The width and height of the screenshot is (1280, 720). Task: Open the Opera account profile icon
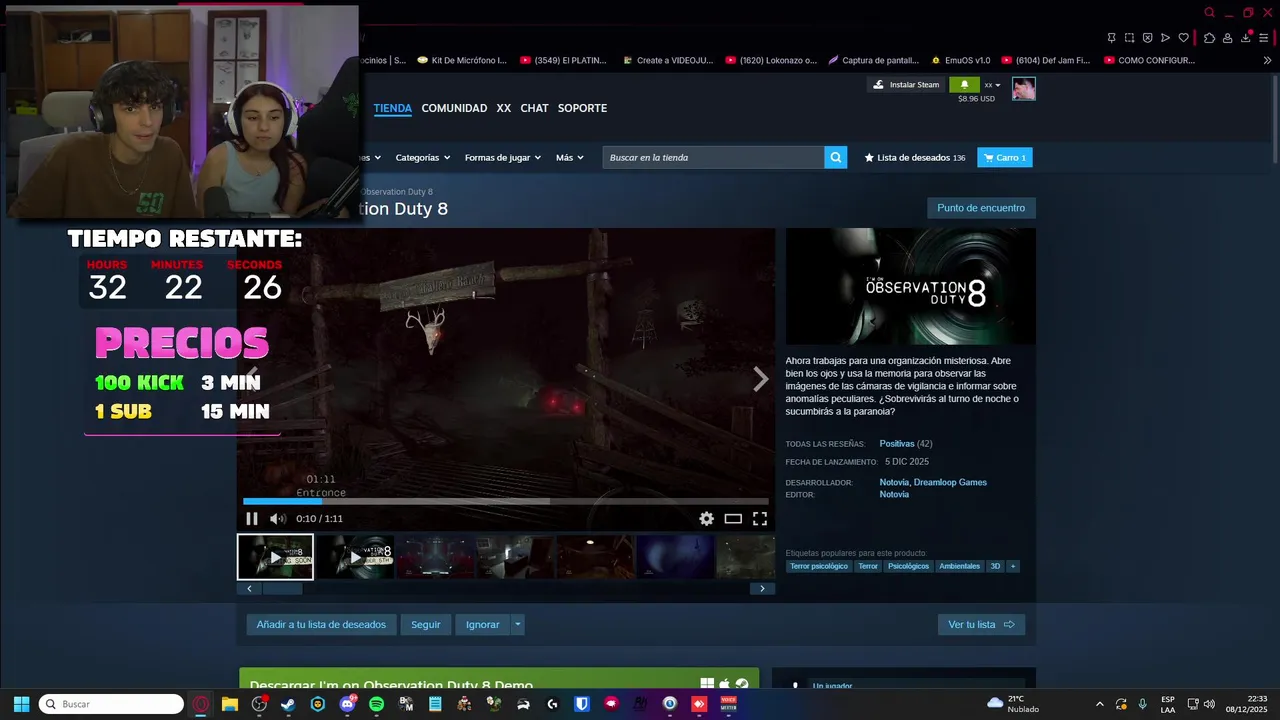1227,38
